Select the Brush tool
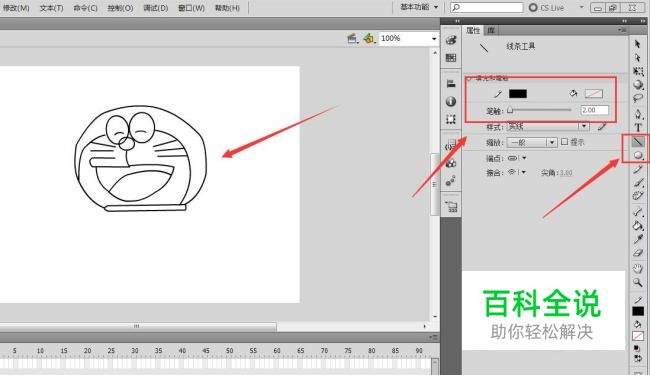 [638, 183]
